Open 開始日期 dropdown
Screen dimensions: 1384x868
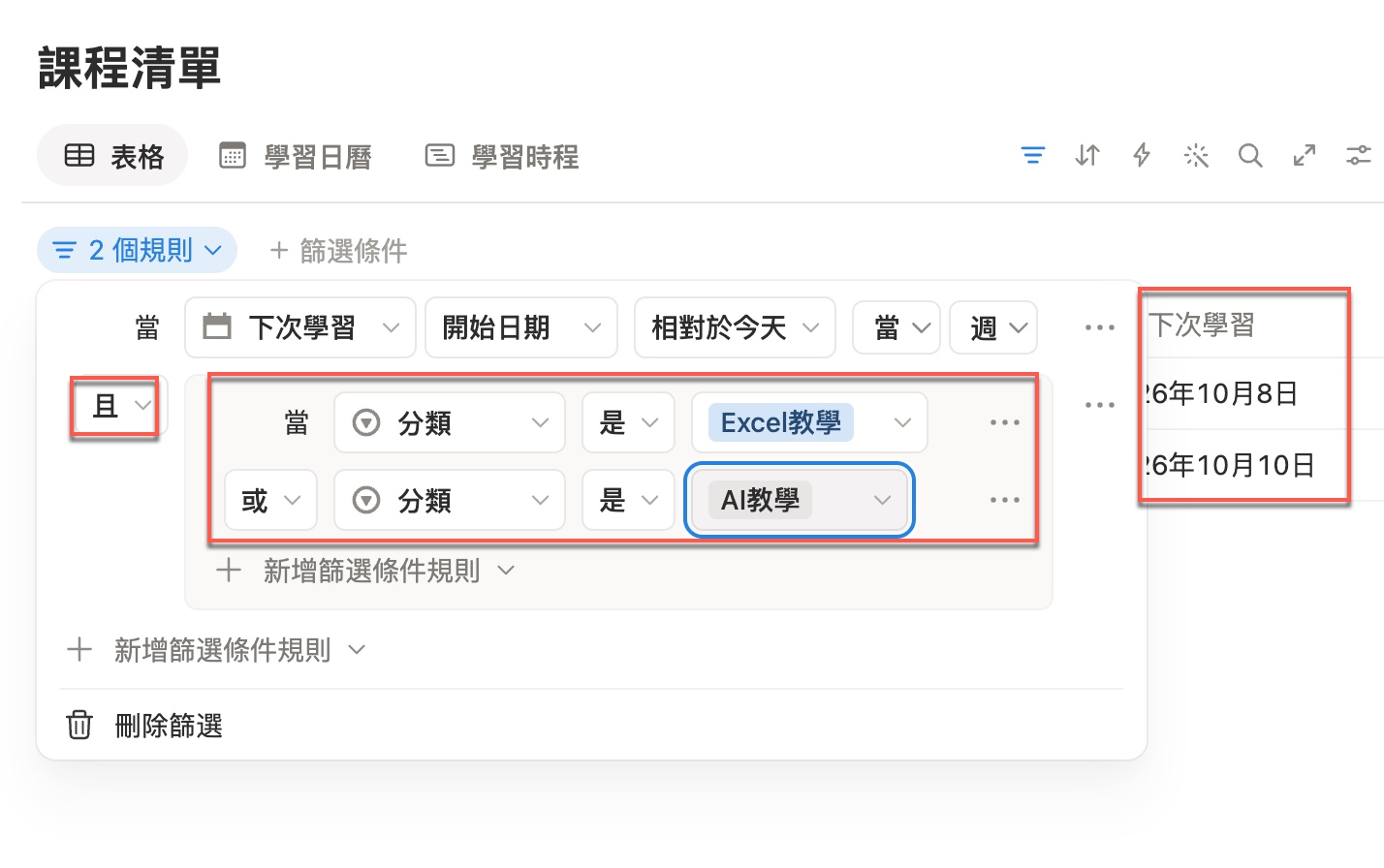521,327
